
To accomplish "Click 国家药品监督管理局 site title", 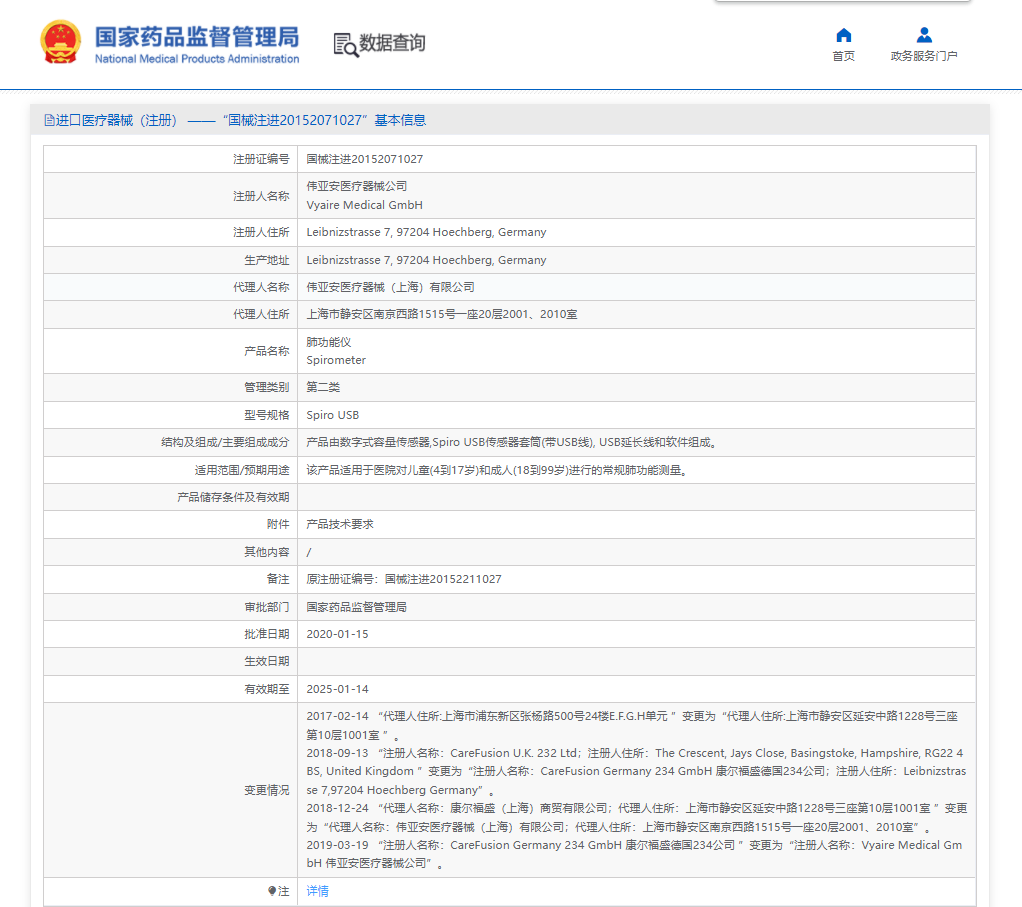I will (x=197, y=37).
